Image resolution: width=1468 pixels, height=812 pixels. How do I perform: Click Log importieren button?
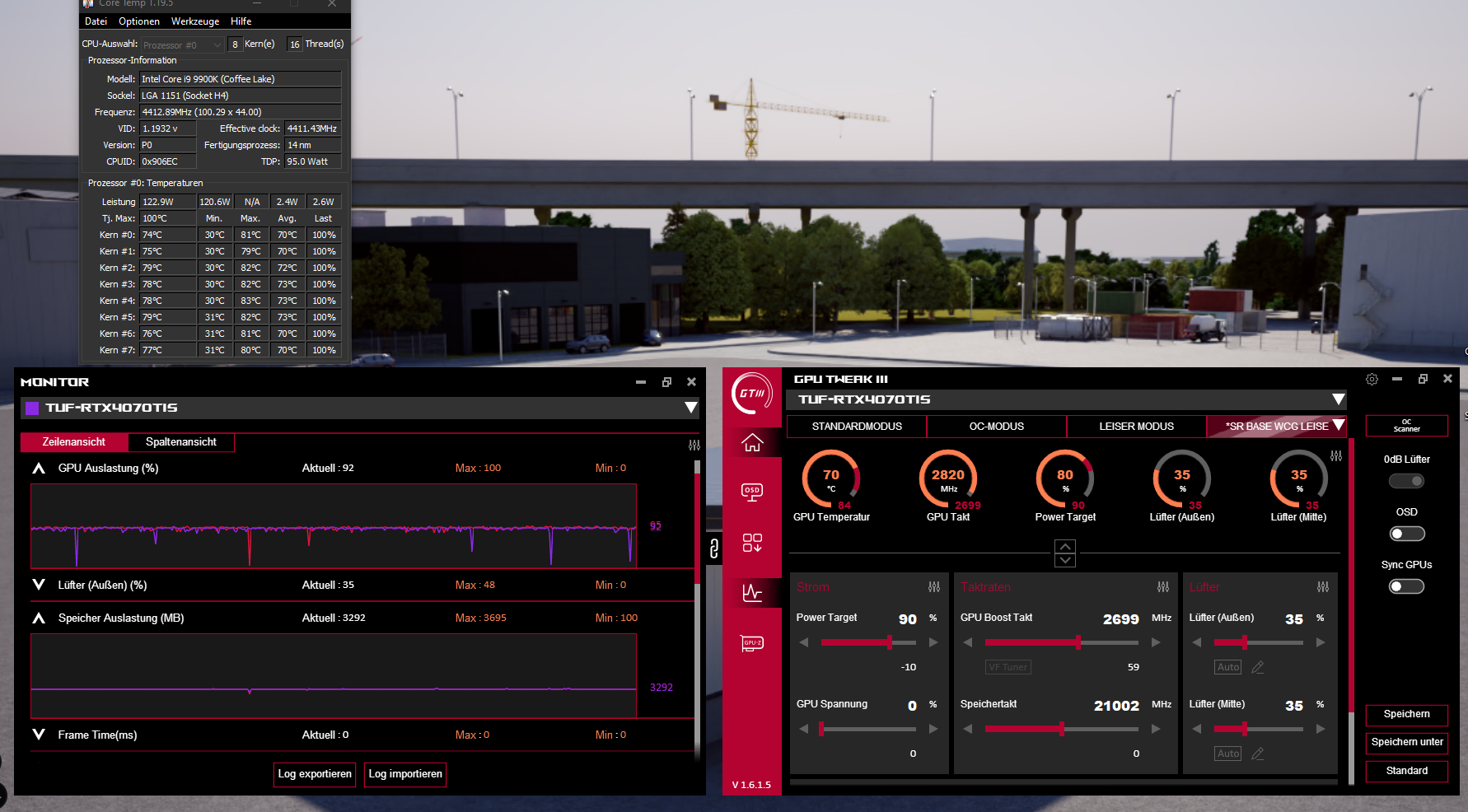405,774
